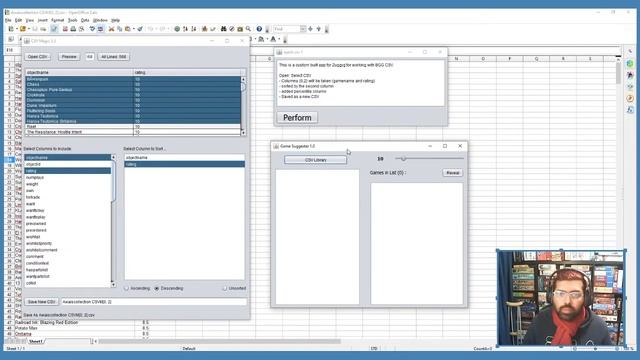640x360 pixels.
Task: Click the Sheet1 tab in Calc
Action: 36,341
